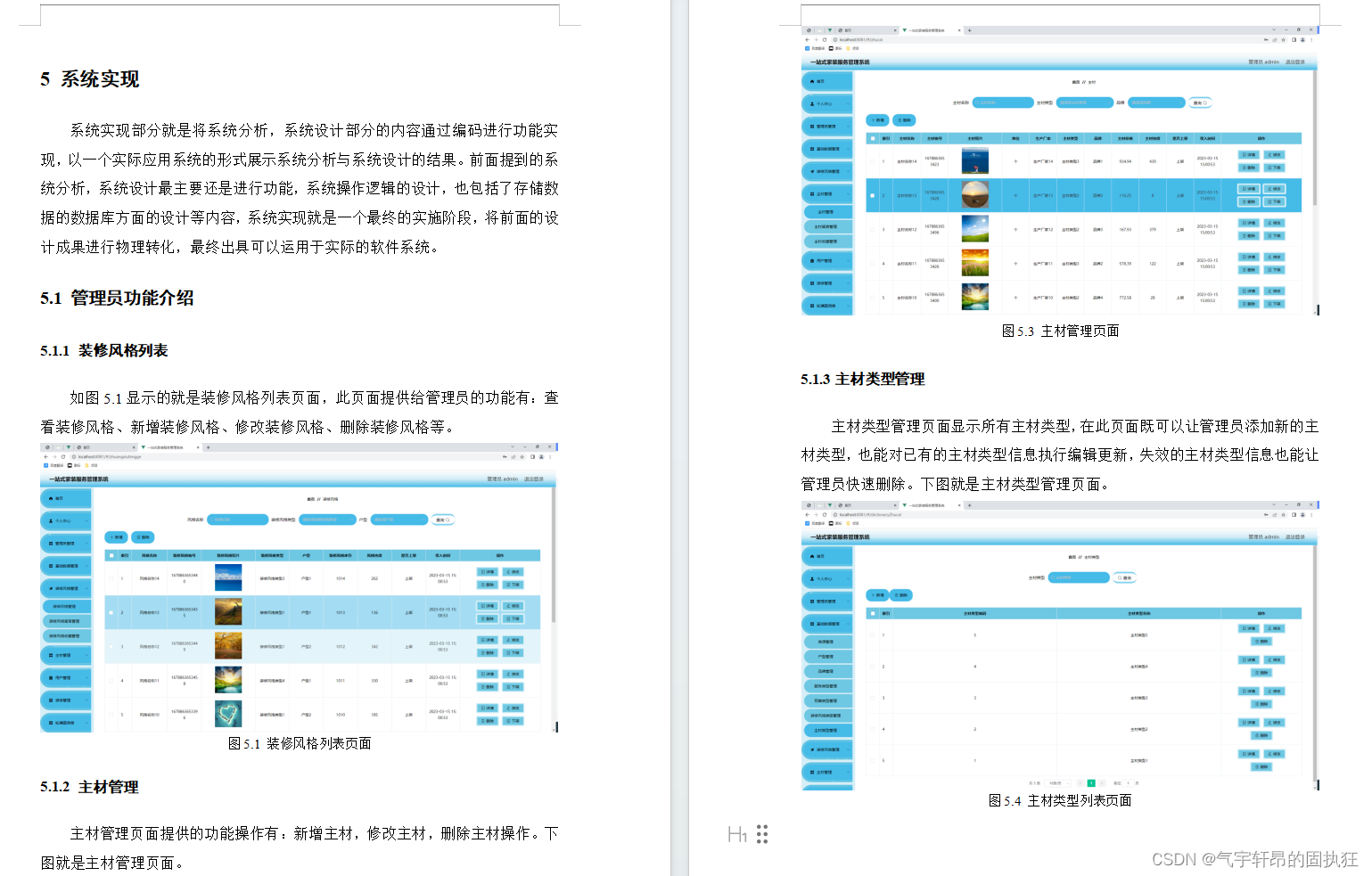Screen dimensions: 1372x876
Task: Click home icon in figure 5.4 sidebar
Action: 812,556
